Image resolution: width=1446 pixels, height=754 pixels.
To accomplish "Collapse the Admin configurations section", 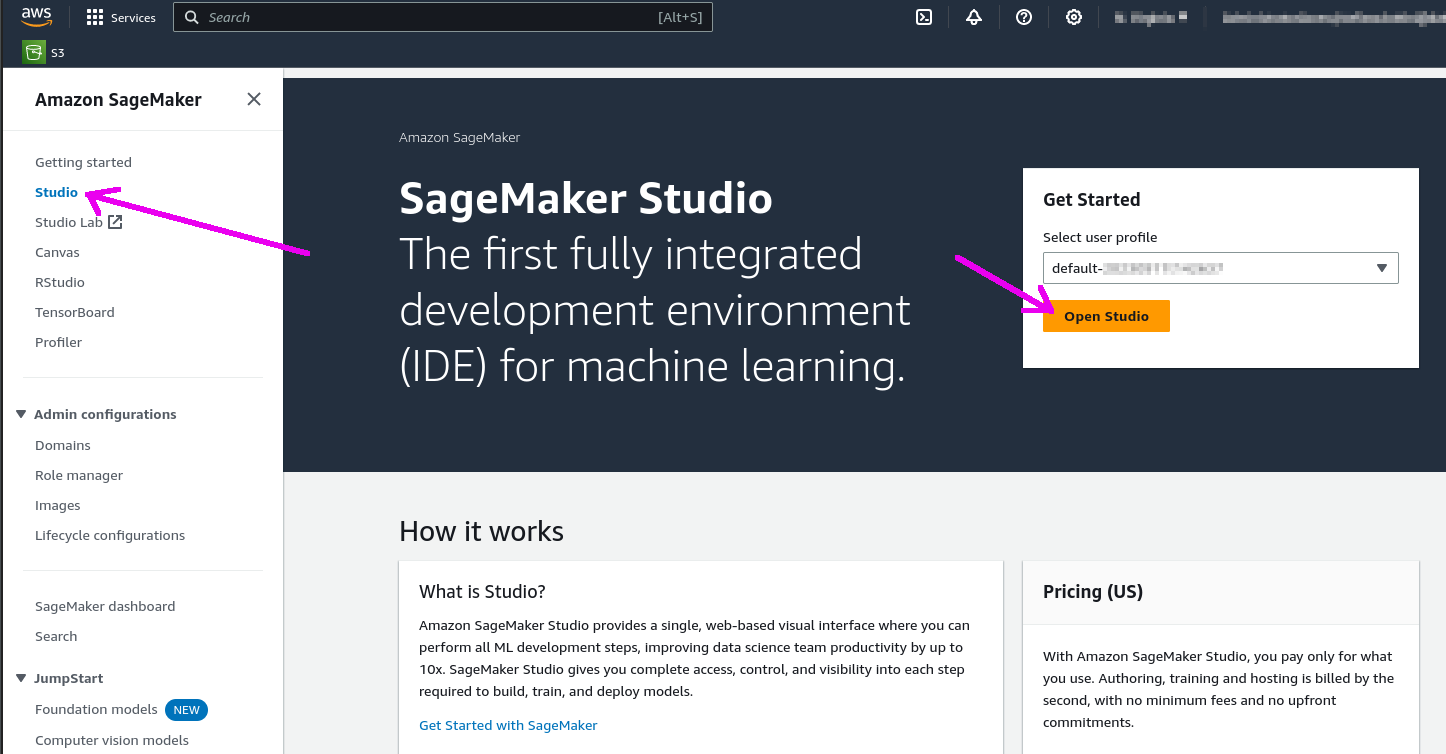I will point(22,414).
